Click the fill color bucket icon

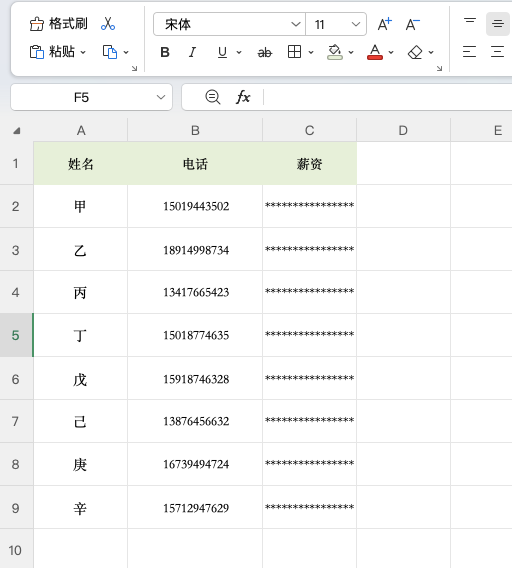pyautogui.click(x=335, y=52)
